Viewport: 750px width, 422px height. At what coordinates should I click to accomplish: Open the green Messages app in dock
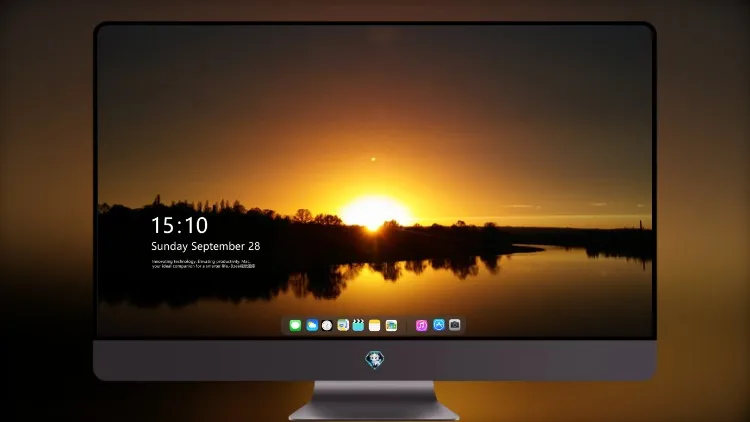[x=295, y=325]
